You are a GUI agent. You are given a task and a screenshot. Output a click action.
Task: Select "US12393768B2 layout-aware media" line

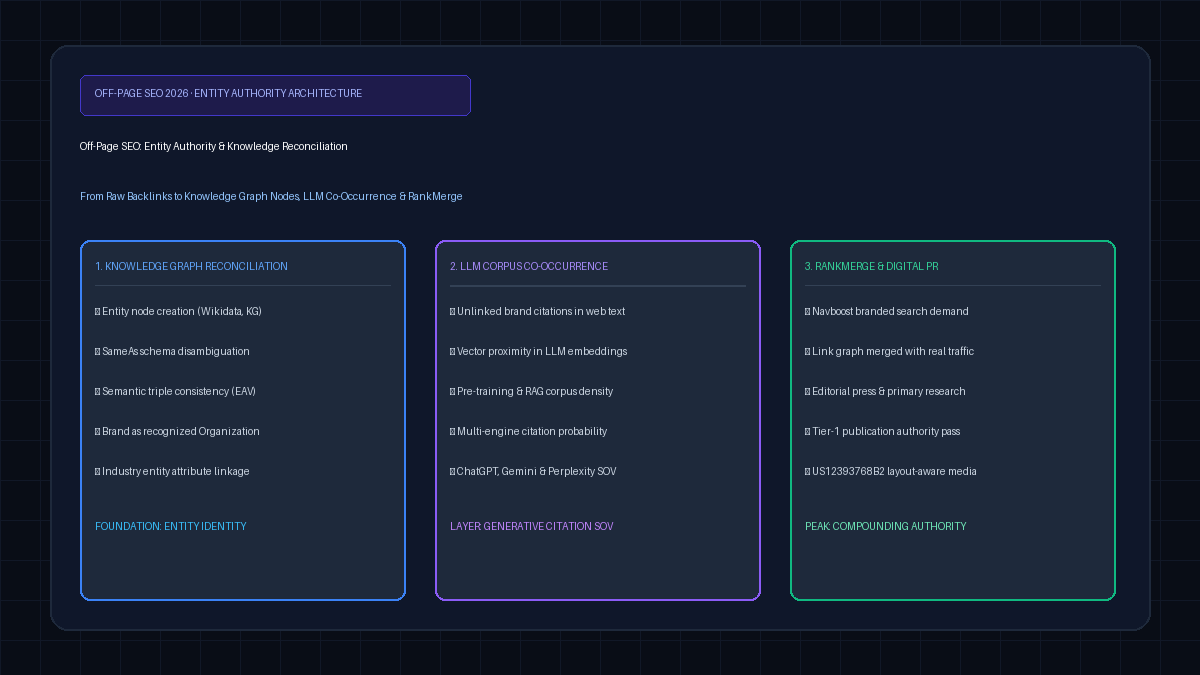[x=891, y=471]
